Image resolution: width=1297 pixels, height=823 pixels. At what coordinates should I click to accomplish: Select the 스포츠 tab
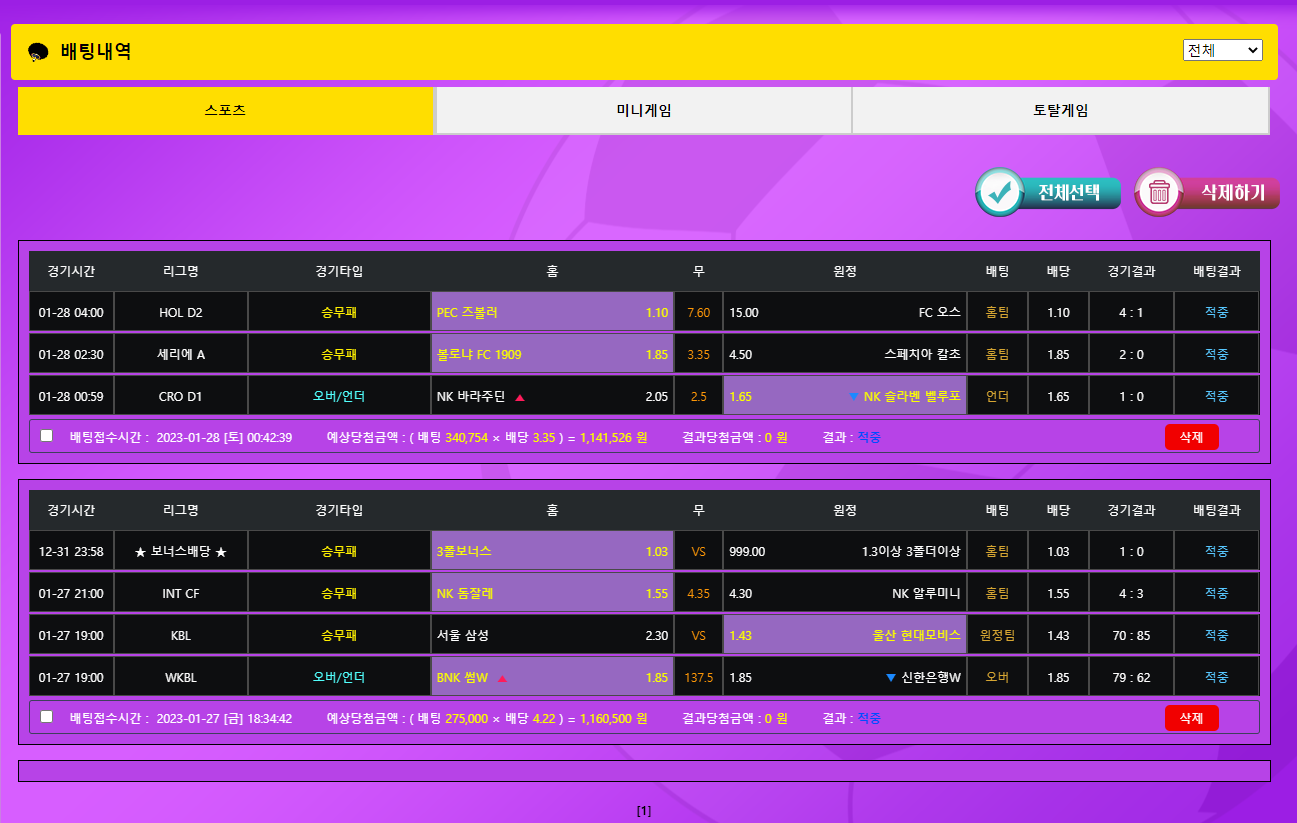coord(225,111)
